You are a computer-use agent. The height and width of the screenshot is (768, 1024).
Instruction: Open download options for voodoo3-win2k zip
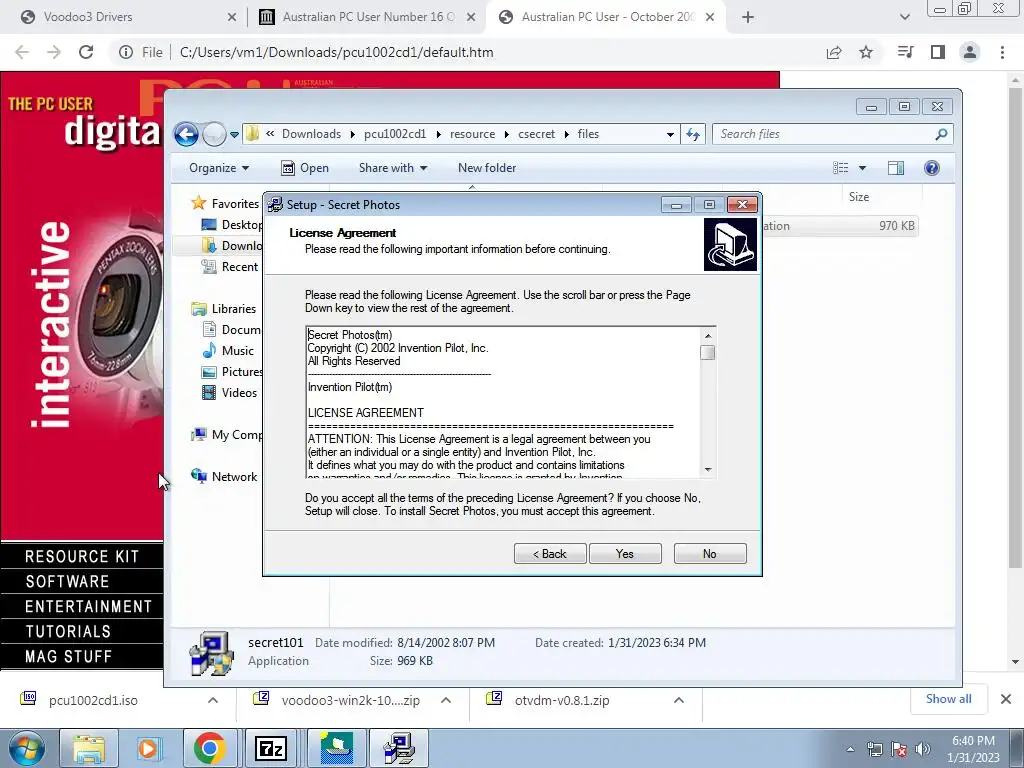click(446, 700)
